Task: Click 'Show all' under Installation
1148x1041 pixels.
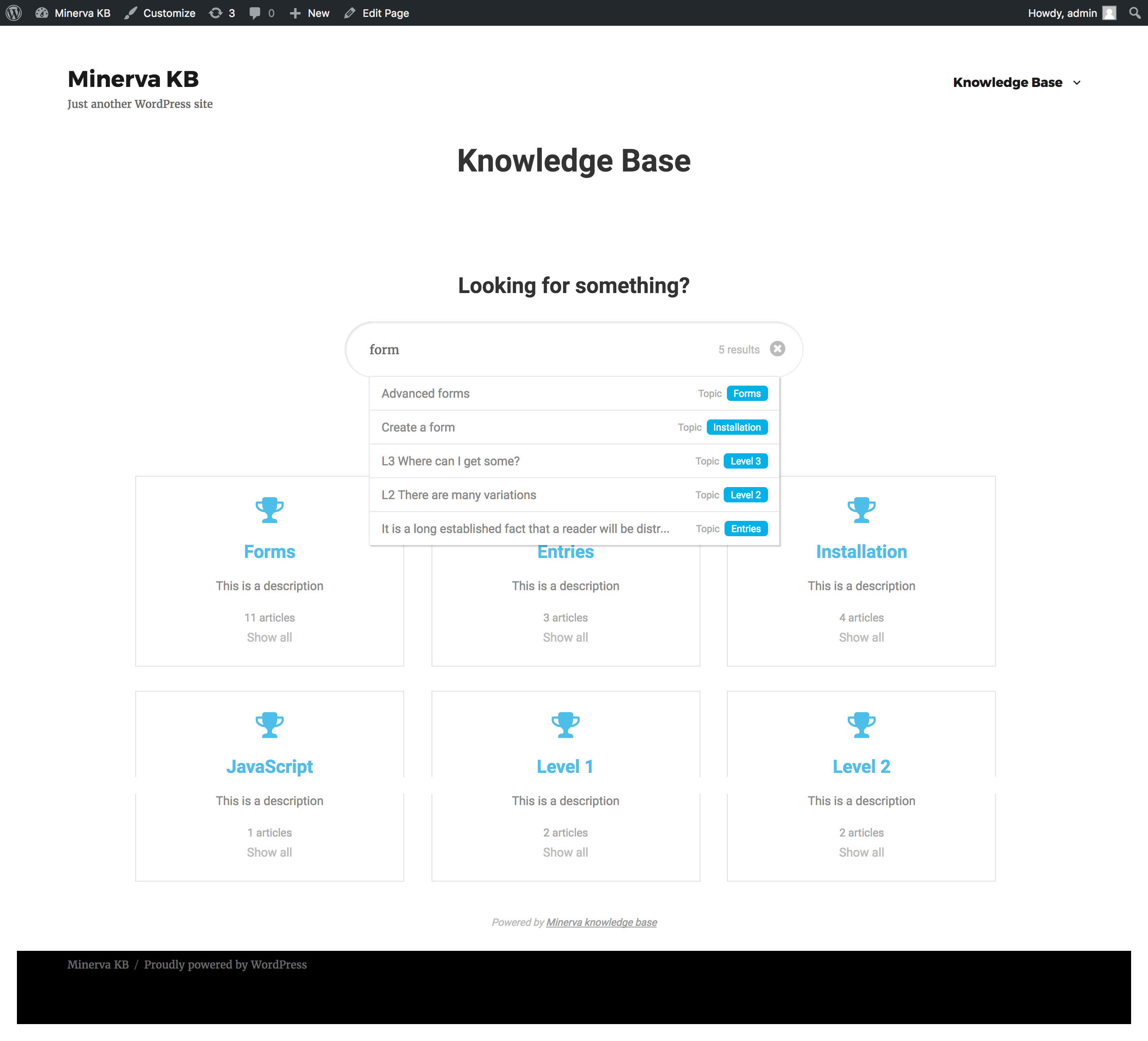Action: click(861, 637)
